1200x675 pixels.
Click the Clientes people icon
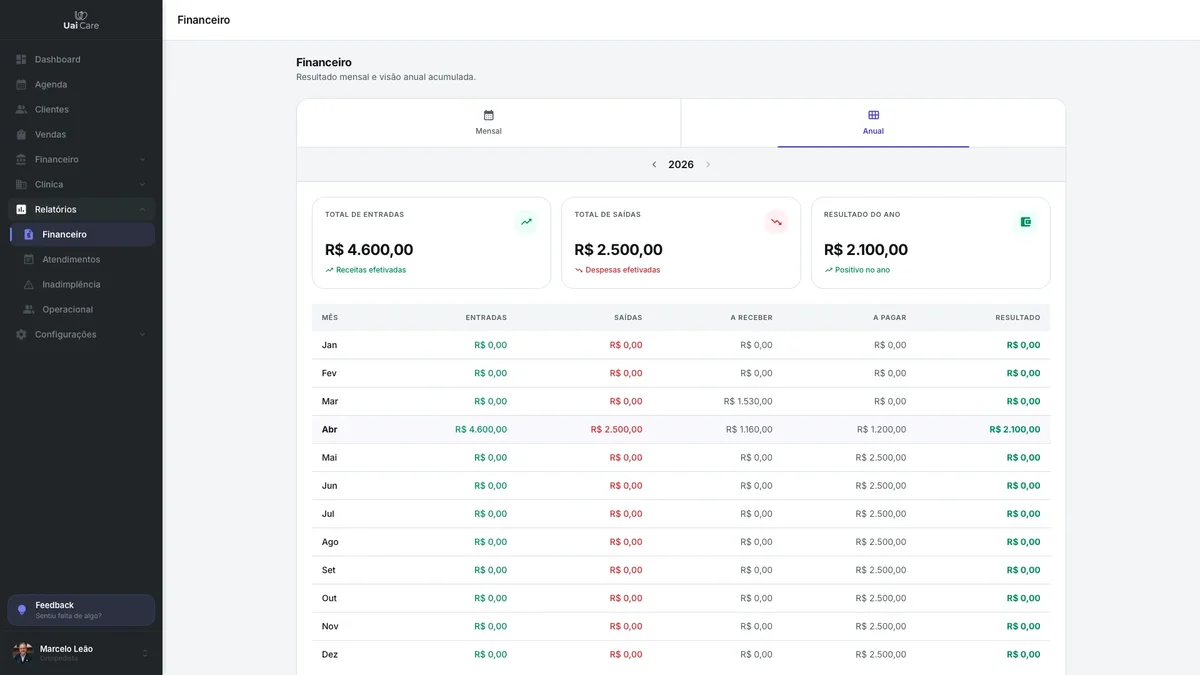coord(21,110)
